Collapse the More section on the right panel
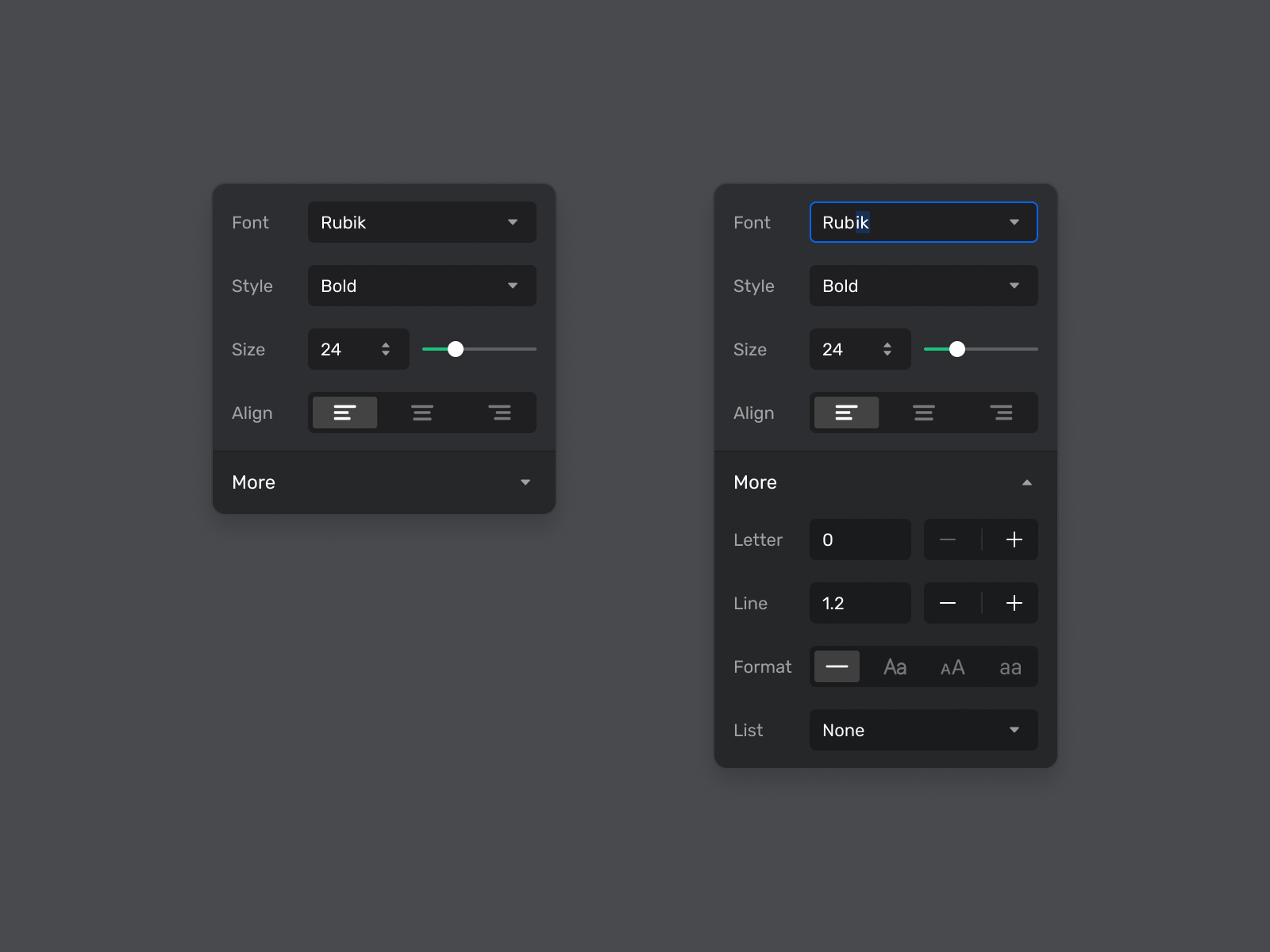The image size is (1270, 952). tap(883, 482)
